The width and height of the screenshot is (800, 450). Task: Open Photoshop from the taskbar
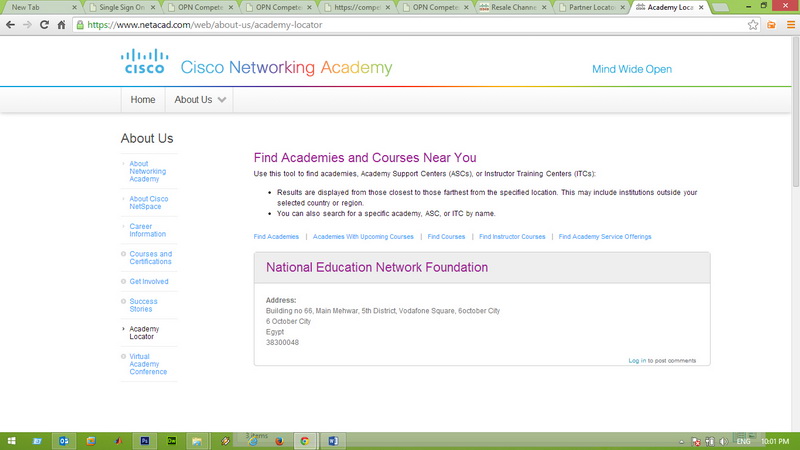(x=145, y=441)
